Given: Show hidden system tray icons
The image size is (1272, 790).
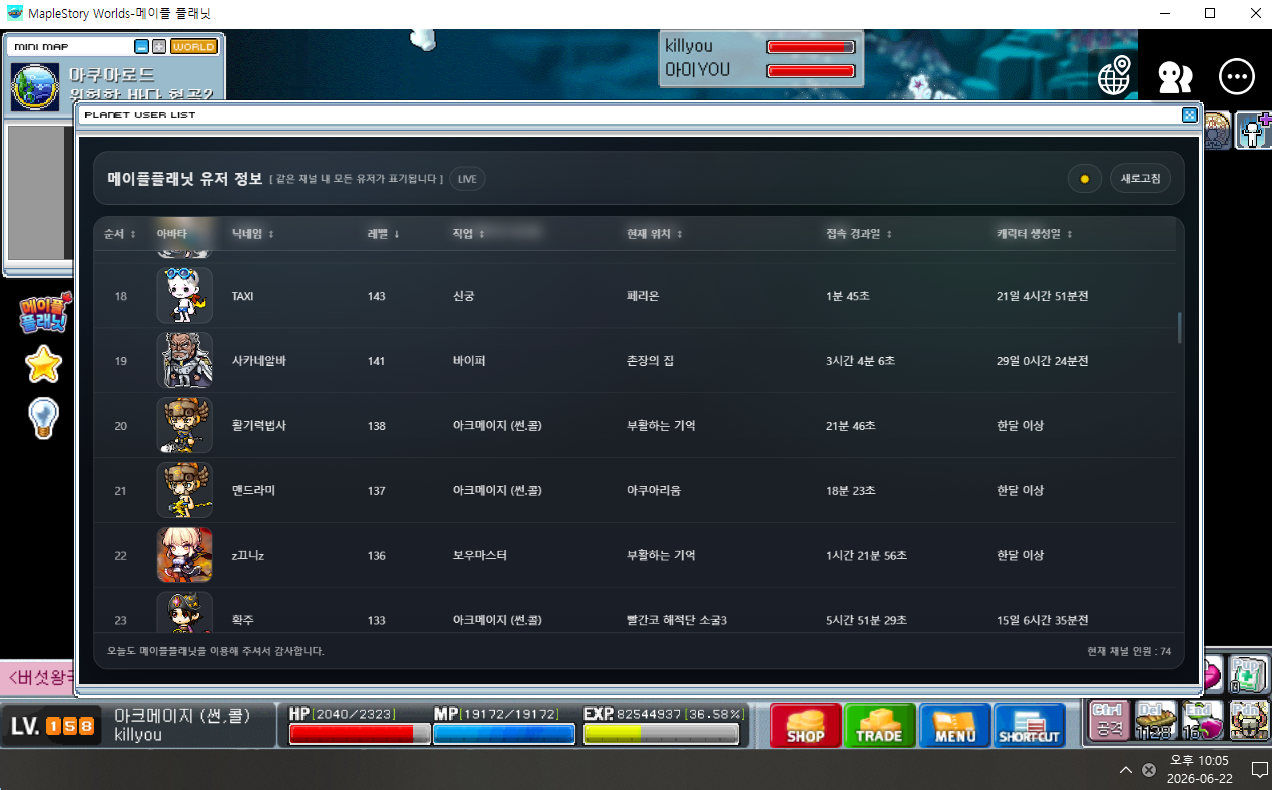Looking at the screenshot, I should click(1125, 770).
